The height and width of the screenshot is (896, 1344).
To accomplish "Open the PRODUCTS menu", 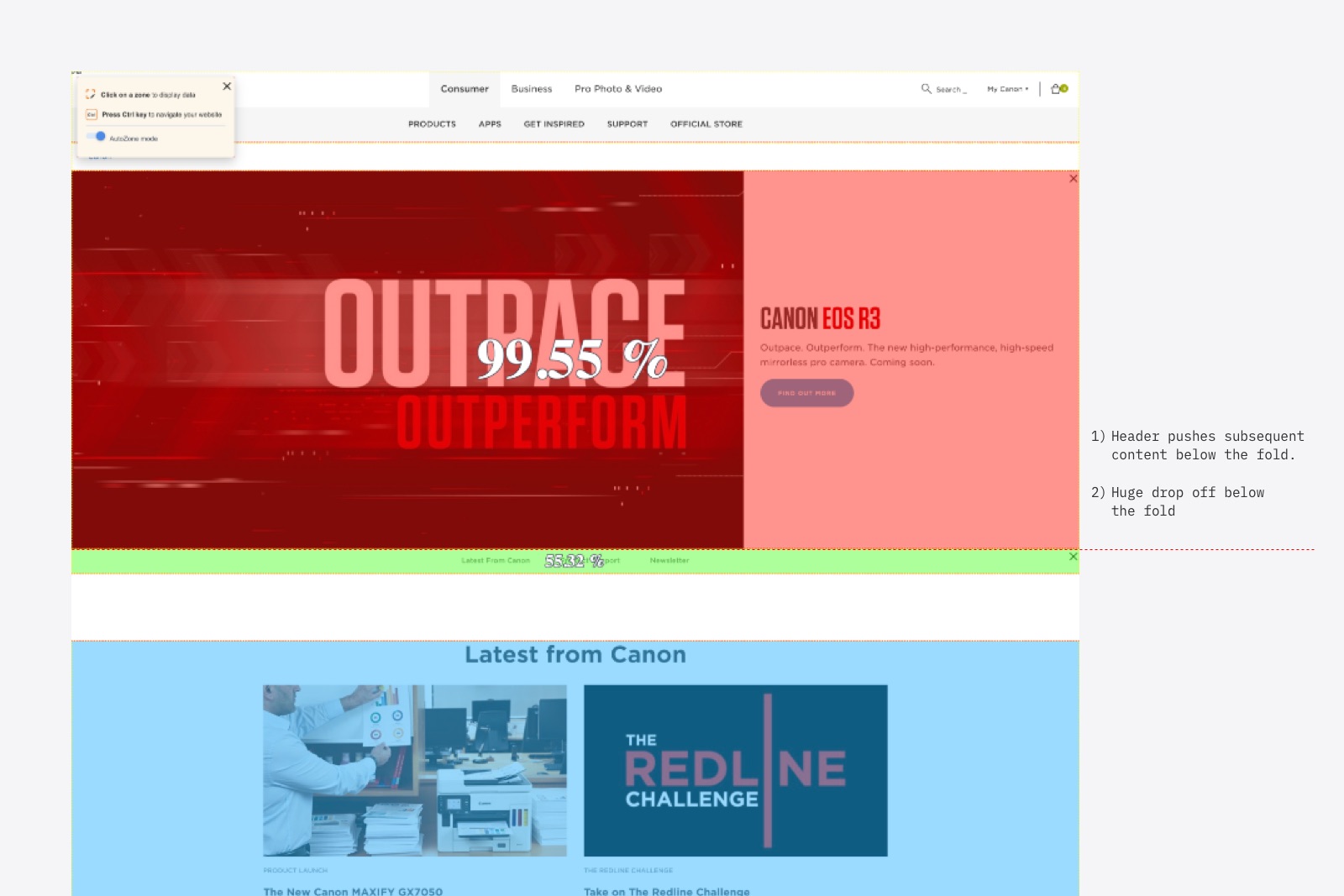I will pos(432,124).
